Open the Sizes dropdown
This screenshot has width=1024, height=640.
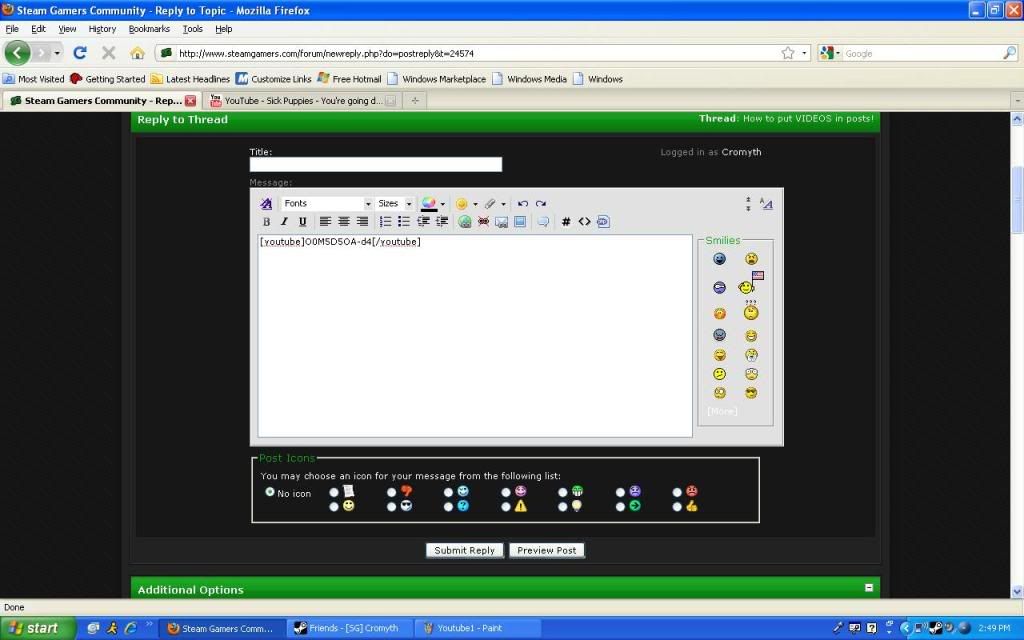(394, 204)
